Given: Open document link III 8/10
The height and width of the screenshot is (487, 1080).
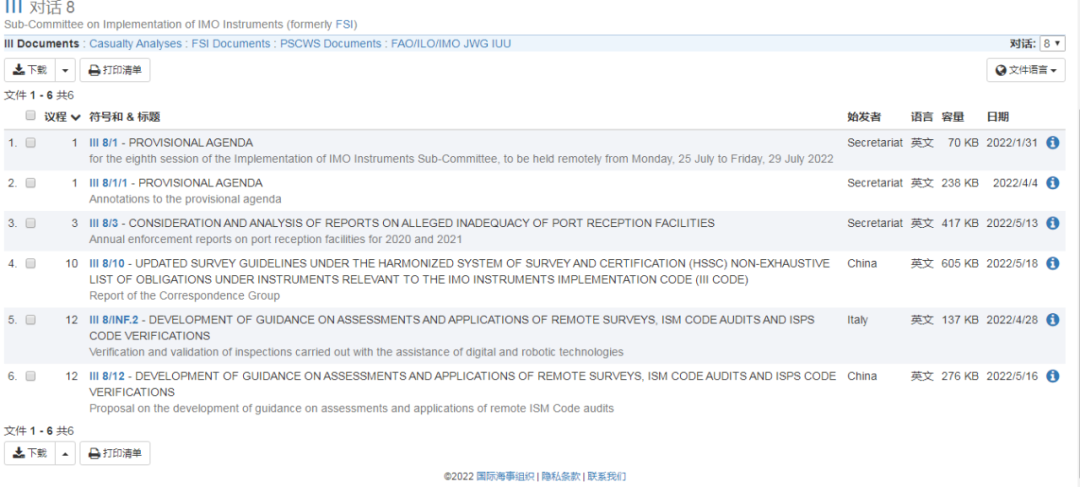Looking at the screenshot, I should point(107,263).
